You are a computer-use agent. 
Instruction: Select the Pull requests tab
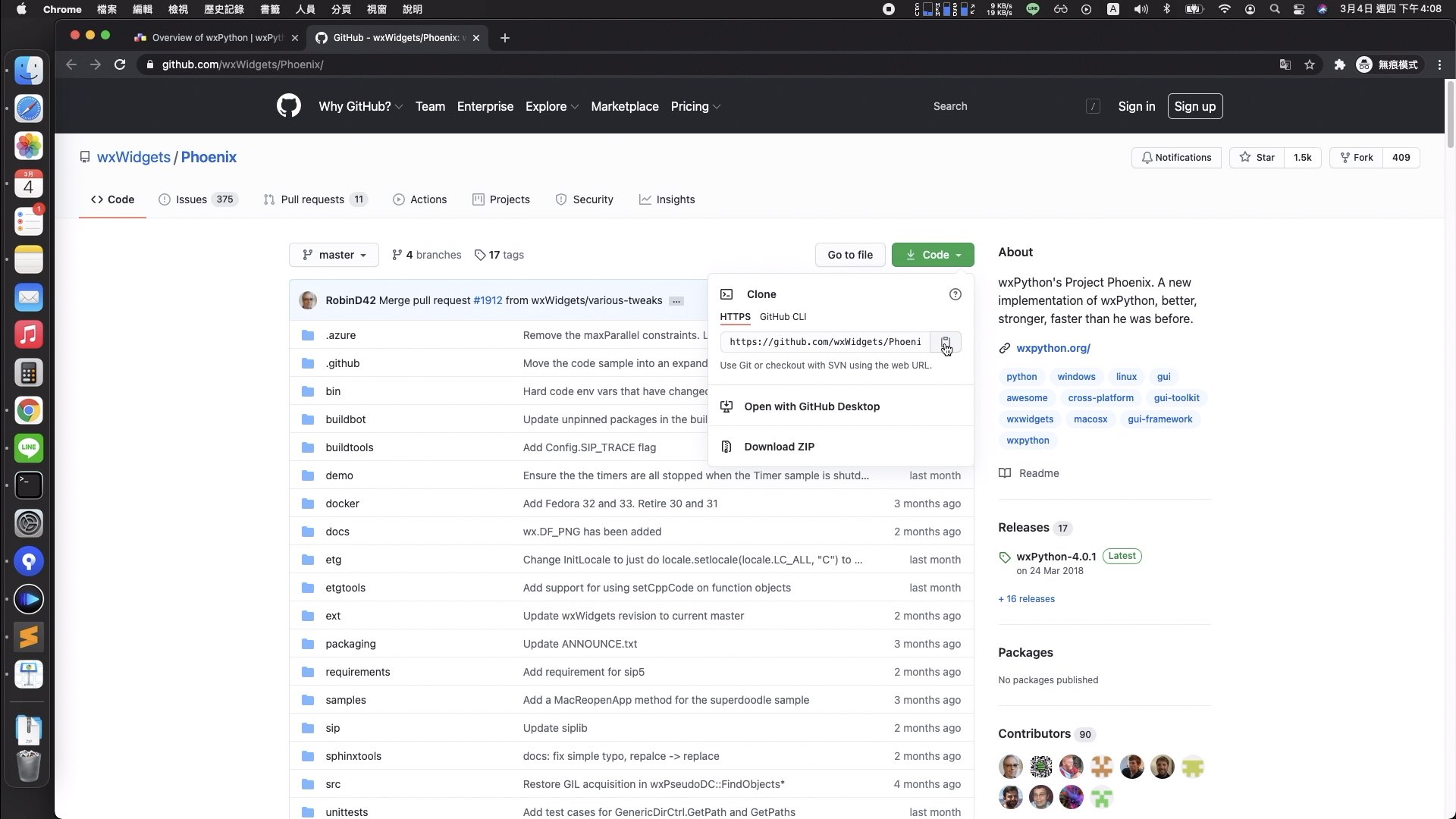tap(314, 199)
